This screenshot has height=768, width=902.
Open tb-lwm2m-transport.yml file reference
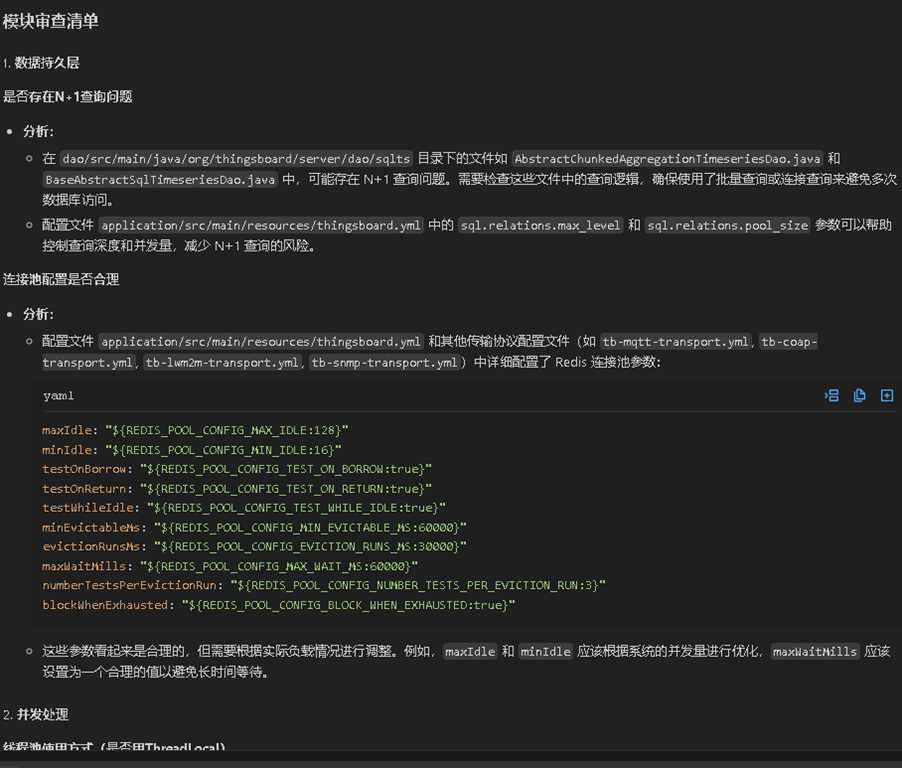coord(222,362)
